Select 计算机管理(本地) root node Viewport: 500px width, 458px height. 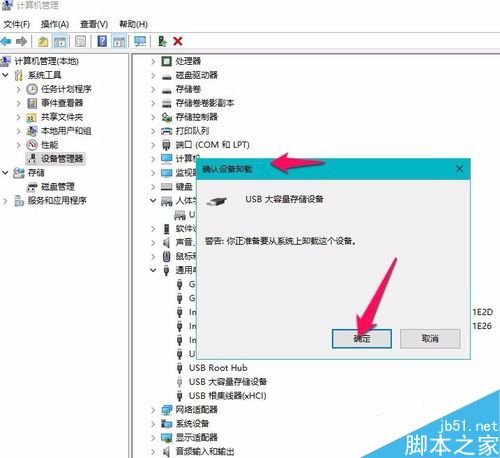(x=46, y=61)
